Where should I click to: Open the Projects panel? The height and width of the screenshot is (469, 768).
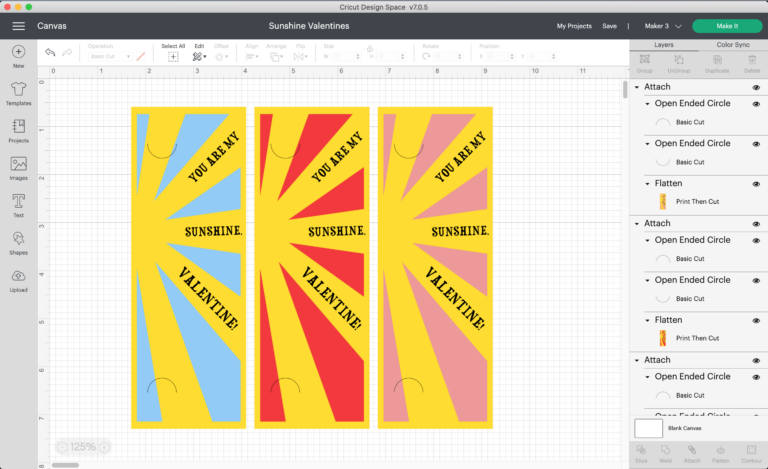point(18,129)
